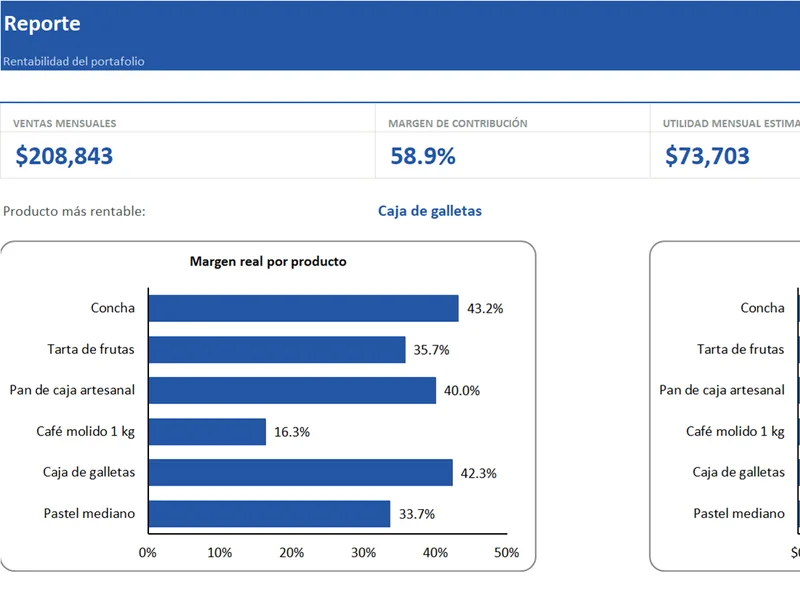Select the 40.0% data label
The image size is (800, 600).
(x=462, y=391)
